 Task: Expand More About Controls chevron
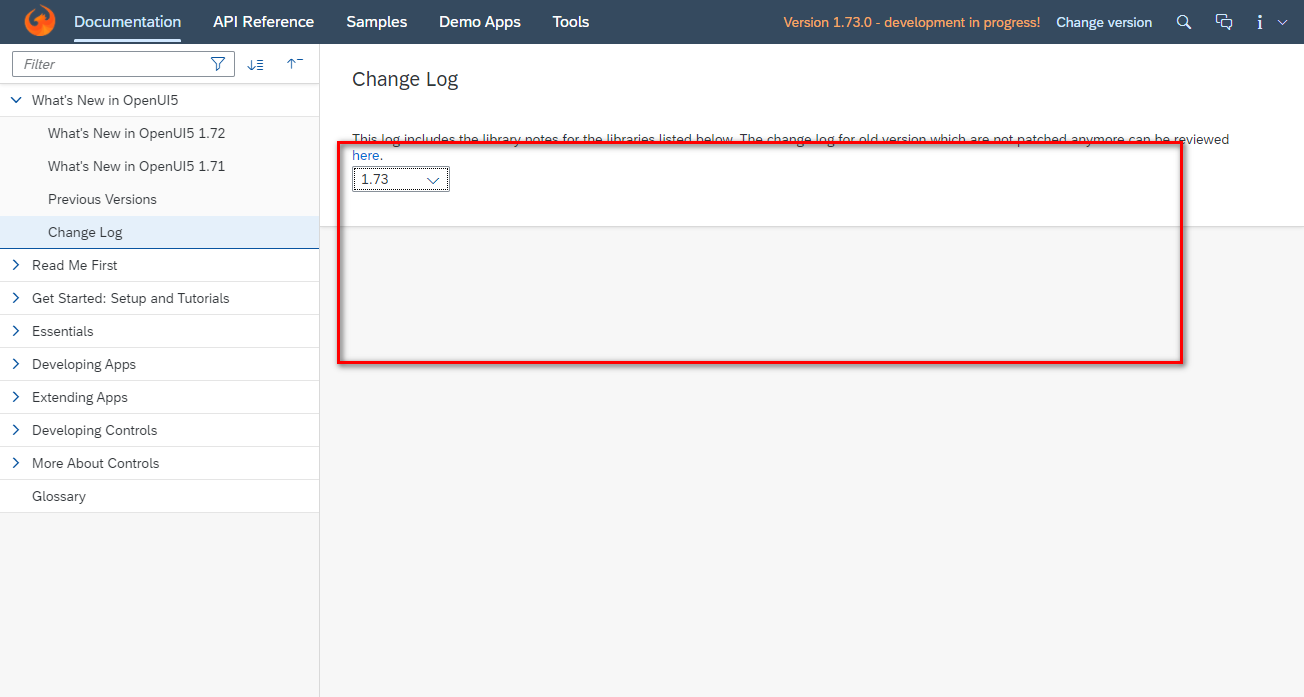(16, 463)
